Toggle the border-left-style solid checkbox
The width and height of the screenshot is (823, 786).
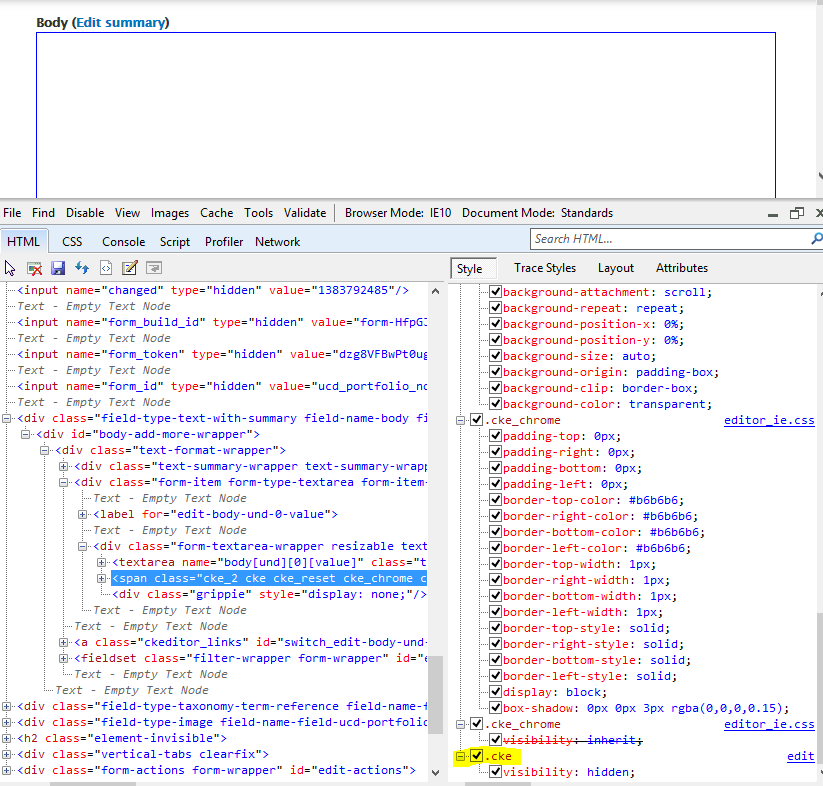(495, 676)
